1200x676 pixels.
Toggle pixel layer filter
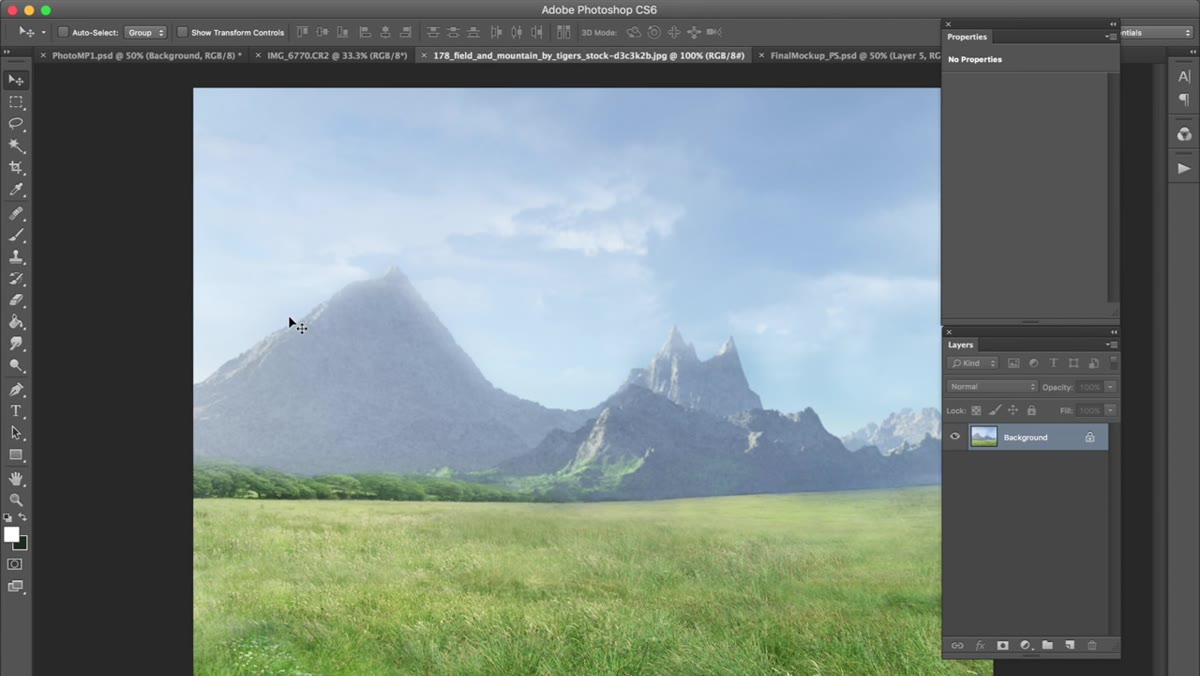coord(1013,363)
